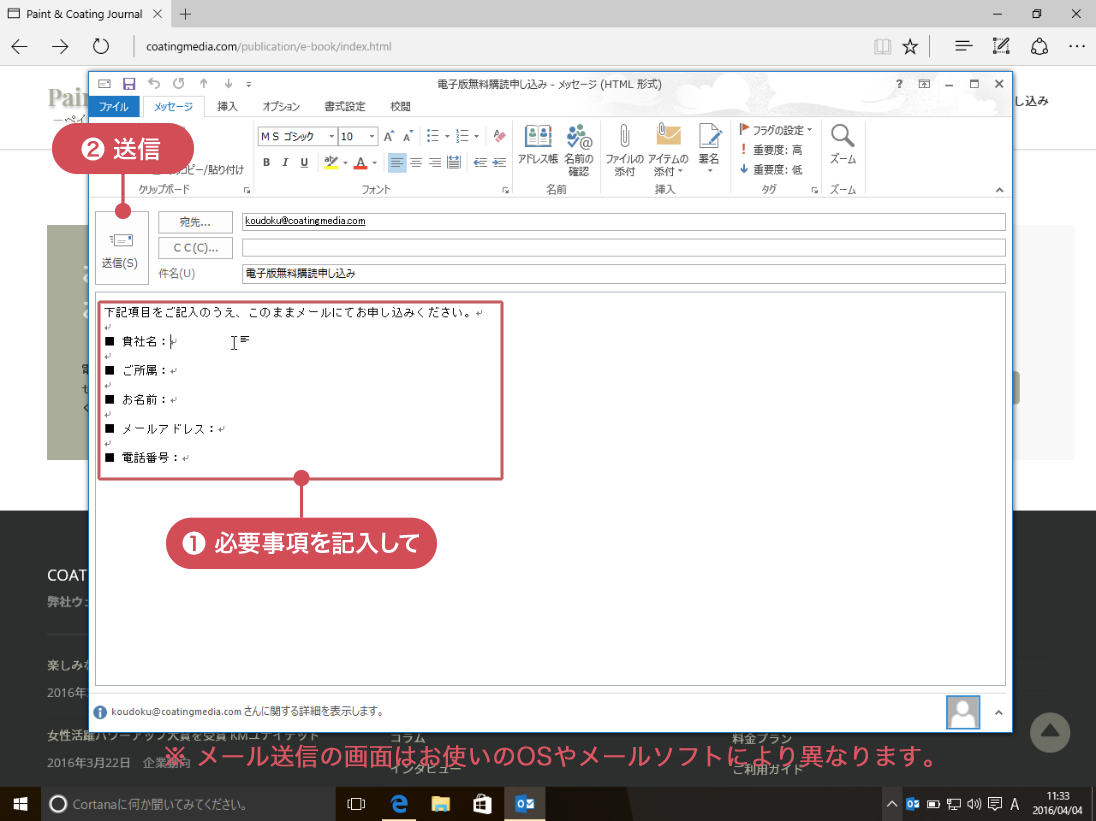Toggle underline formatting
The height and width of the screenshot is (821, 1096).
[304, 163]
